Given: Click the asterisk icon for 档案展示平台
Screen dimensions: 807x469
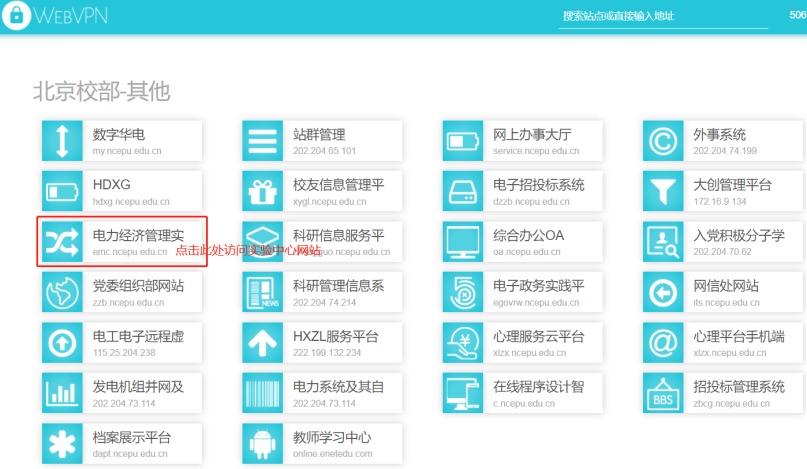Looking at the screenshot, I should coord(62,443).
